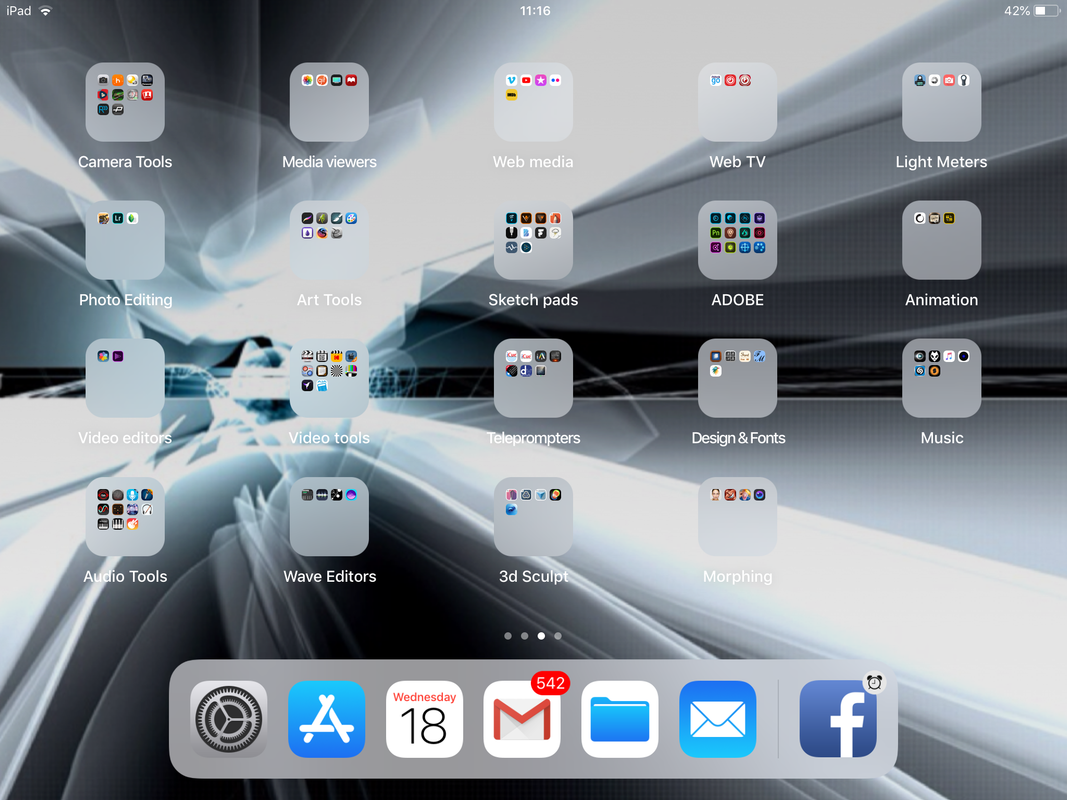Open the Files app in the dock
Screen dimensions: 1067x800
coord(620,719)
